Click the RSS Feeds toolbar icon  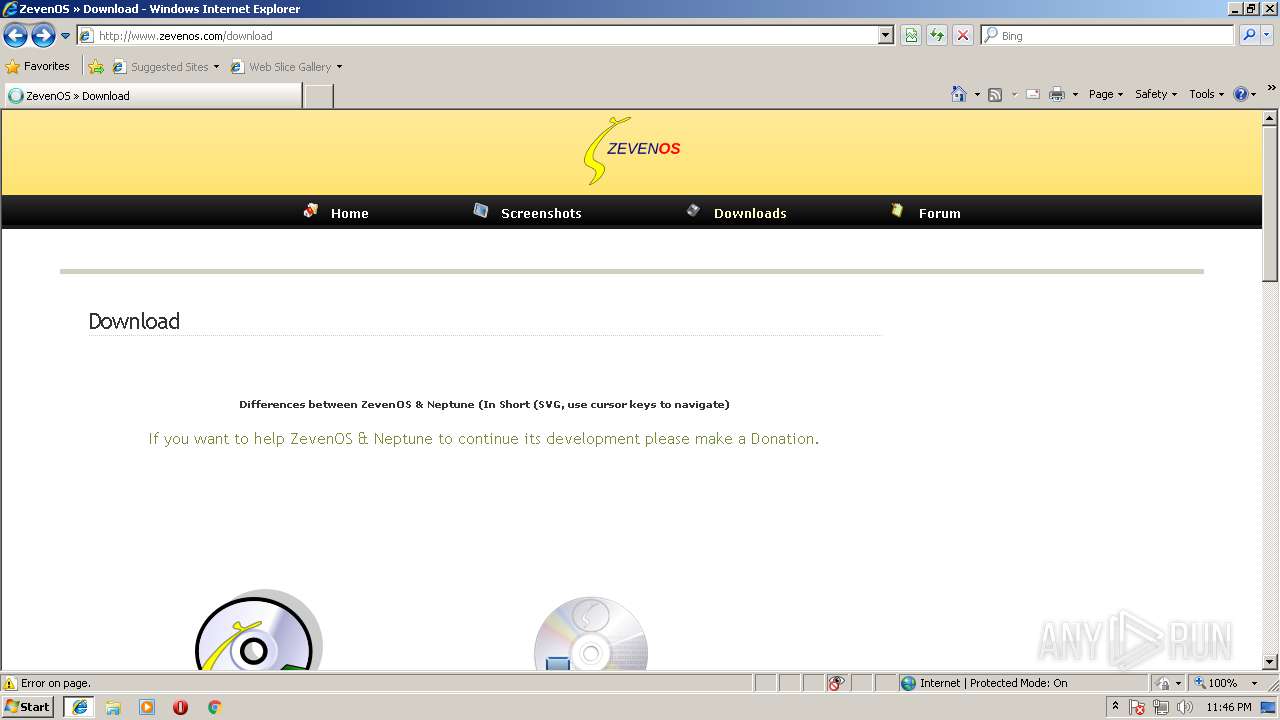coord(995,94)
